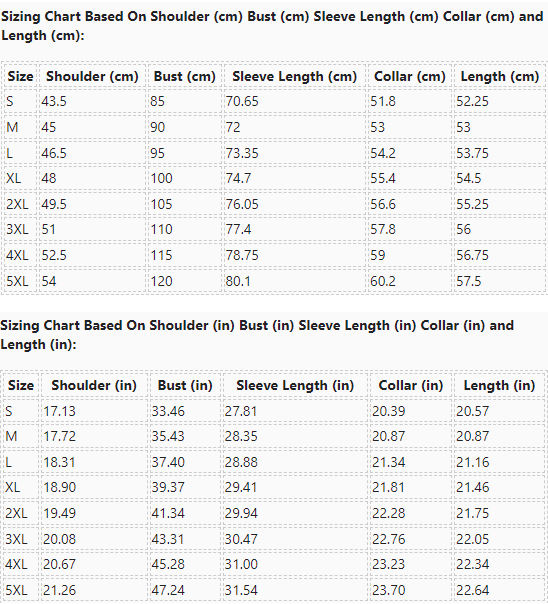Select the 3XL row label in inches table
548x604 pixels.
(x=16, y=539)
